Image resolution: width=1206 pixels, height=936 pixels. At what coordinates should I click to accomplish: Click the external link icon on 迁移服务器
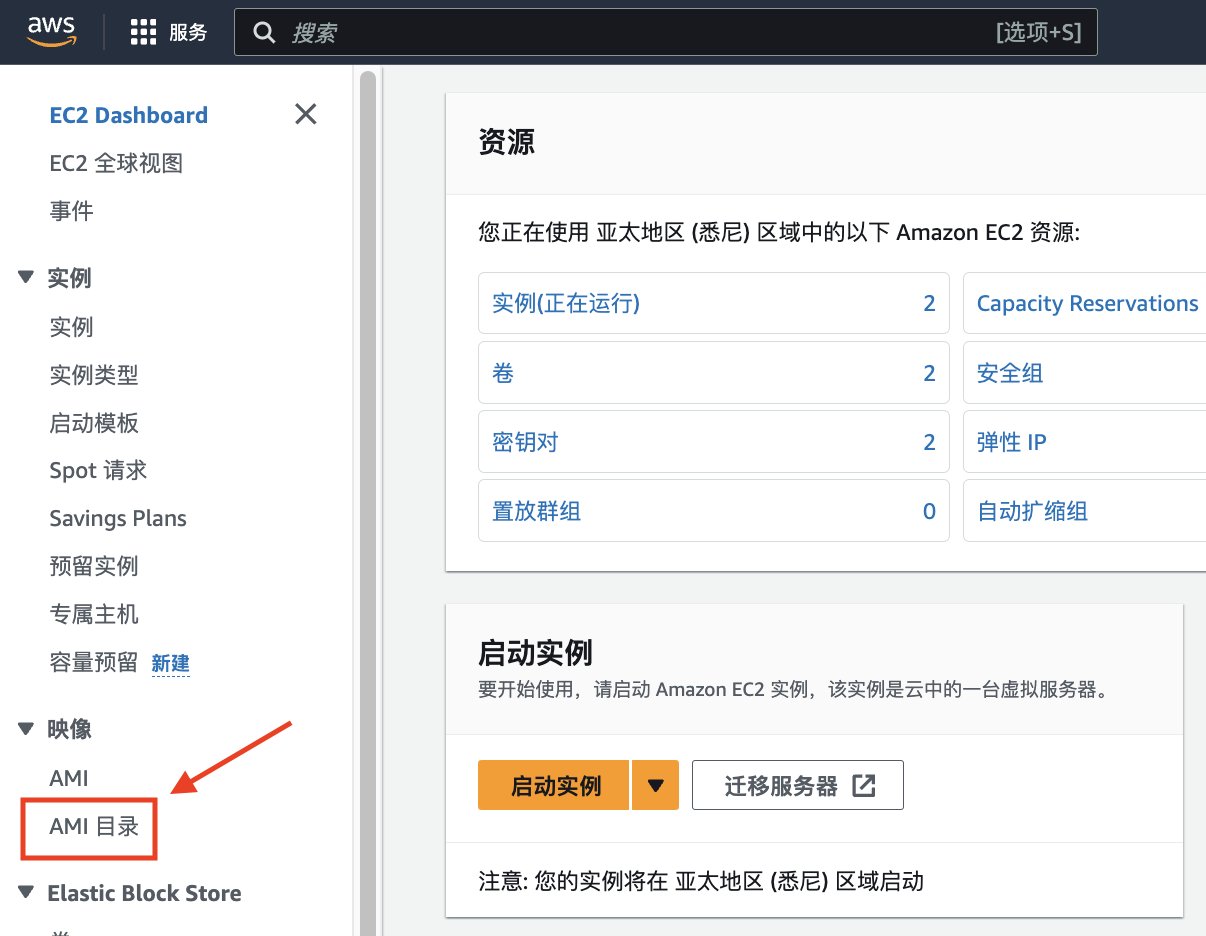tap(863, 786)
